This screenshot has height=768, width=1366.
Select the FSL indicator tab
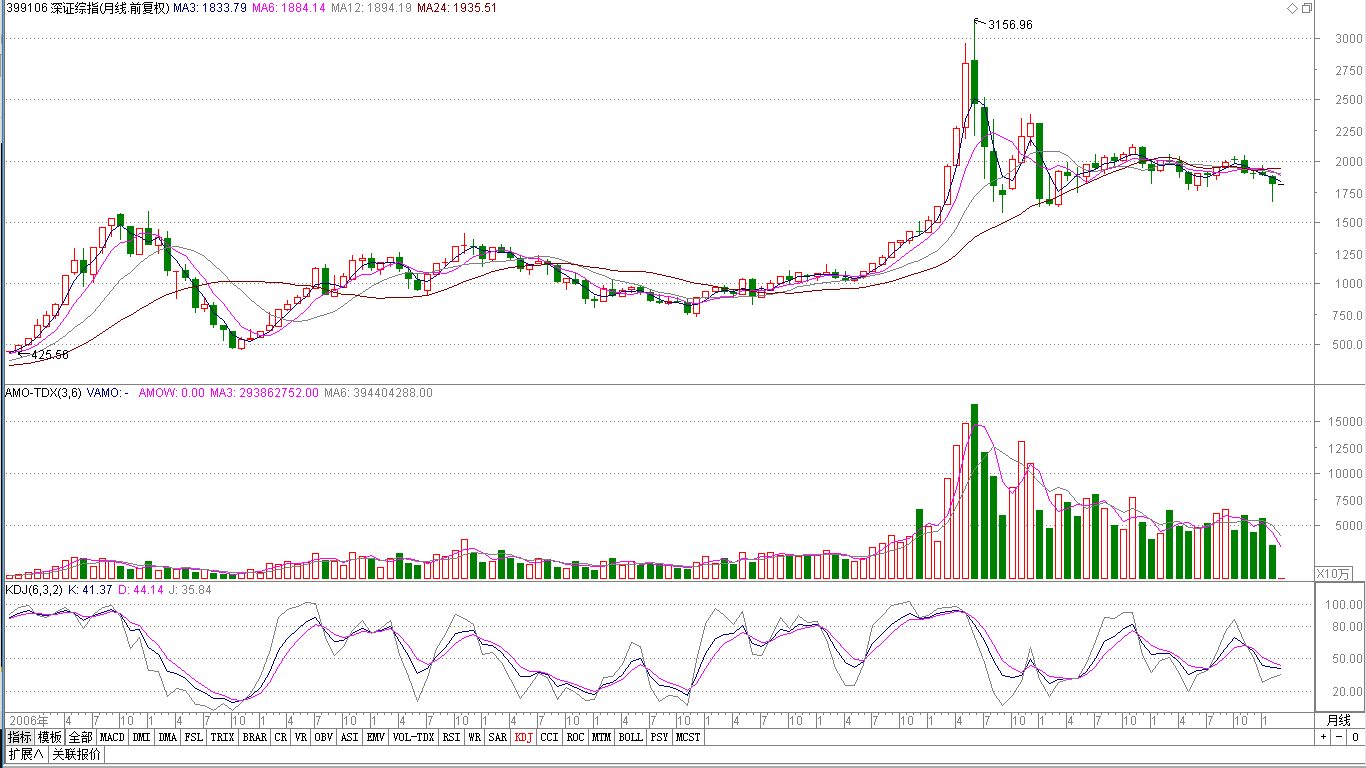(194, 737)
